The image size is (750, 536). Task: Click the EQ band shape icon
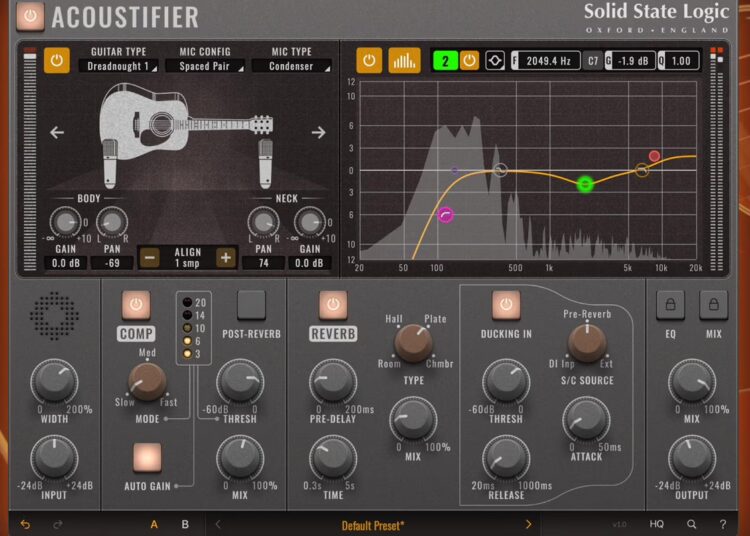(x=495, y=61)
